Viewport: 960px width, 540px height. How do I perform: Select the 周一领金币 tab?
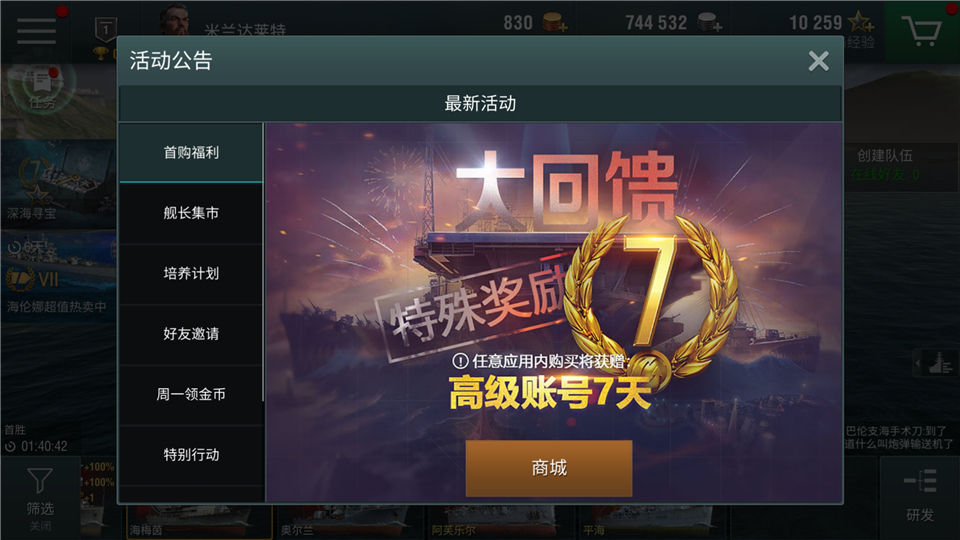pyautogui.click(x=191, y=394)
